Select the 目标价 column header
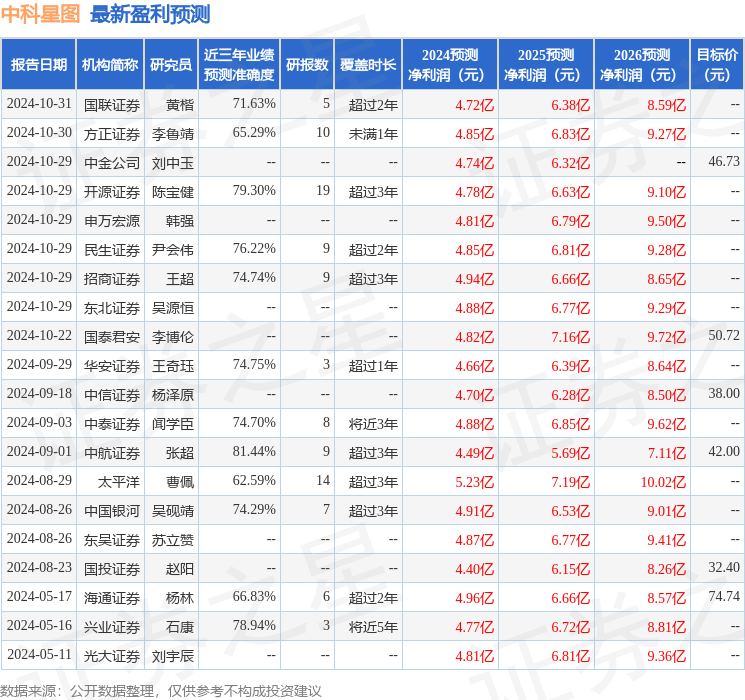The width and height of the screenshot is (745, 700). (x=717, y=65)
